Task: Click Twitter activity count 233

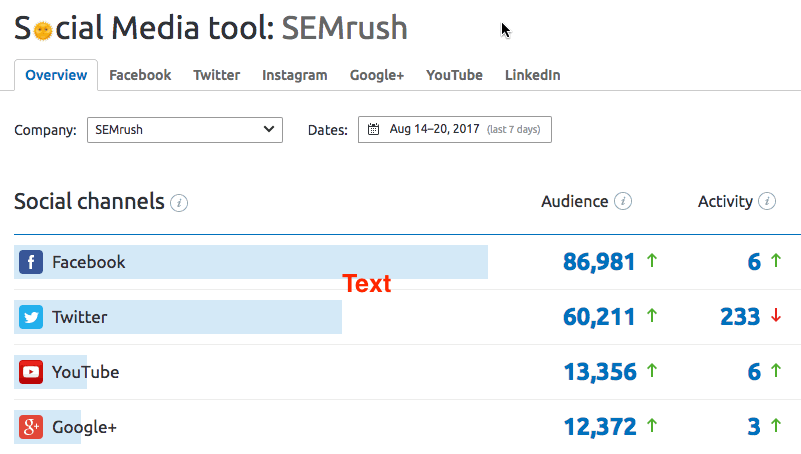Action: (x=740, y=317)
